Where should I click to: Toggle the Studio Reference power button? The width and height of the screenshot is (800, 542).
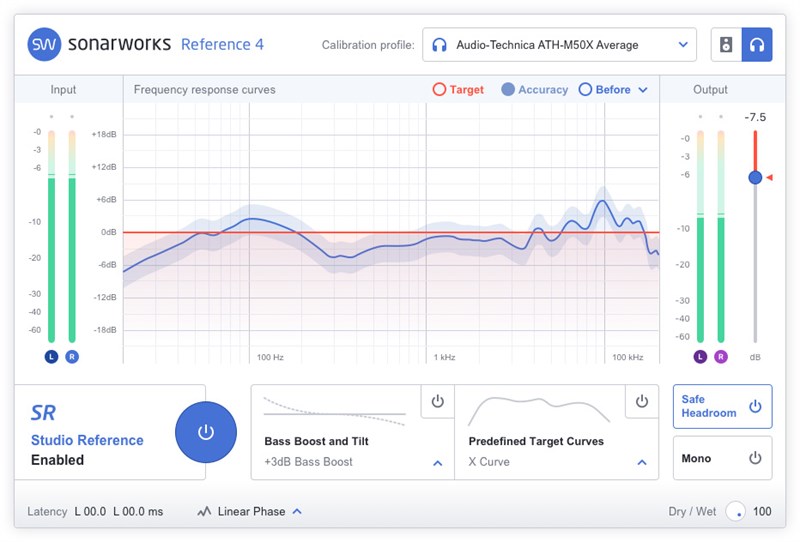pos(205,432)
